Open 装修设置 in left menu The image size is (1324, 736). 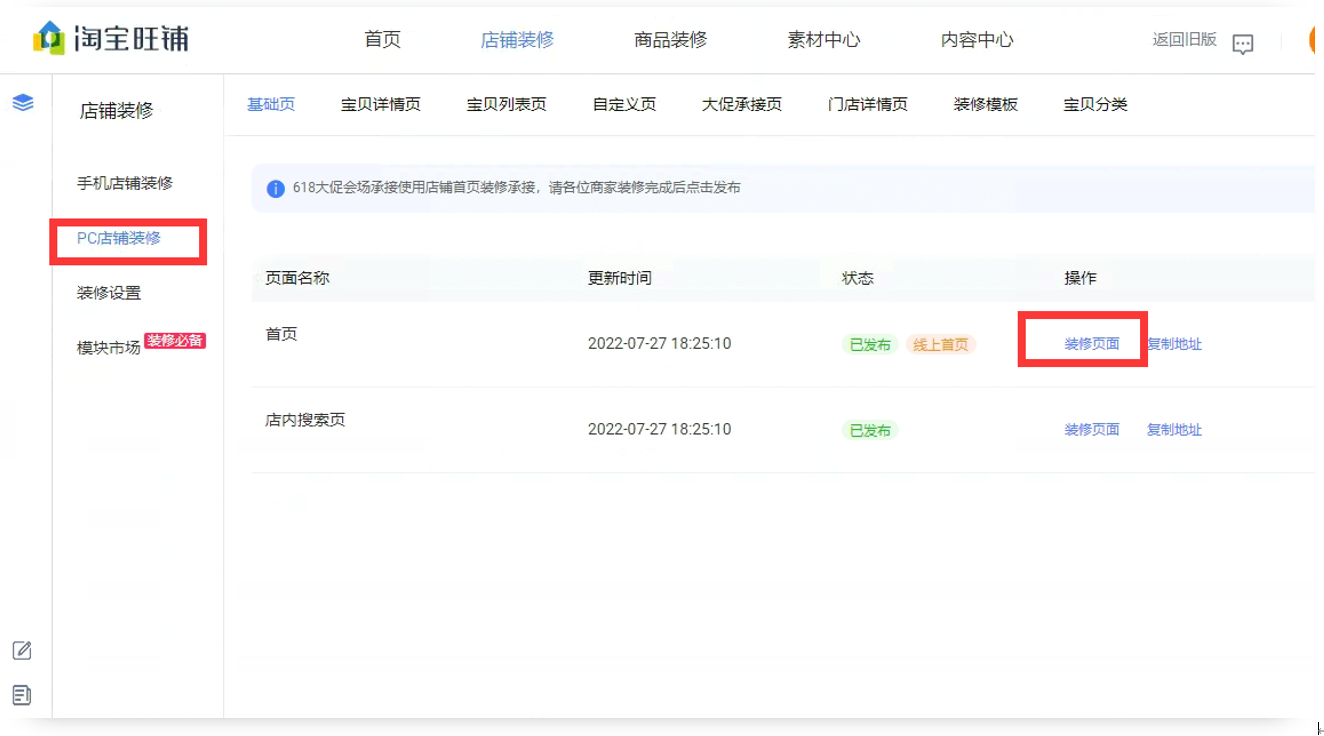point(109,293)
